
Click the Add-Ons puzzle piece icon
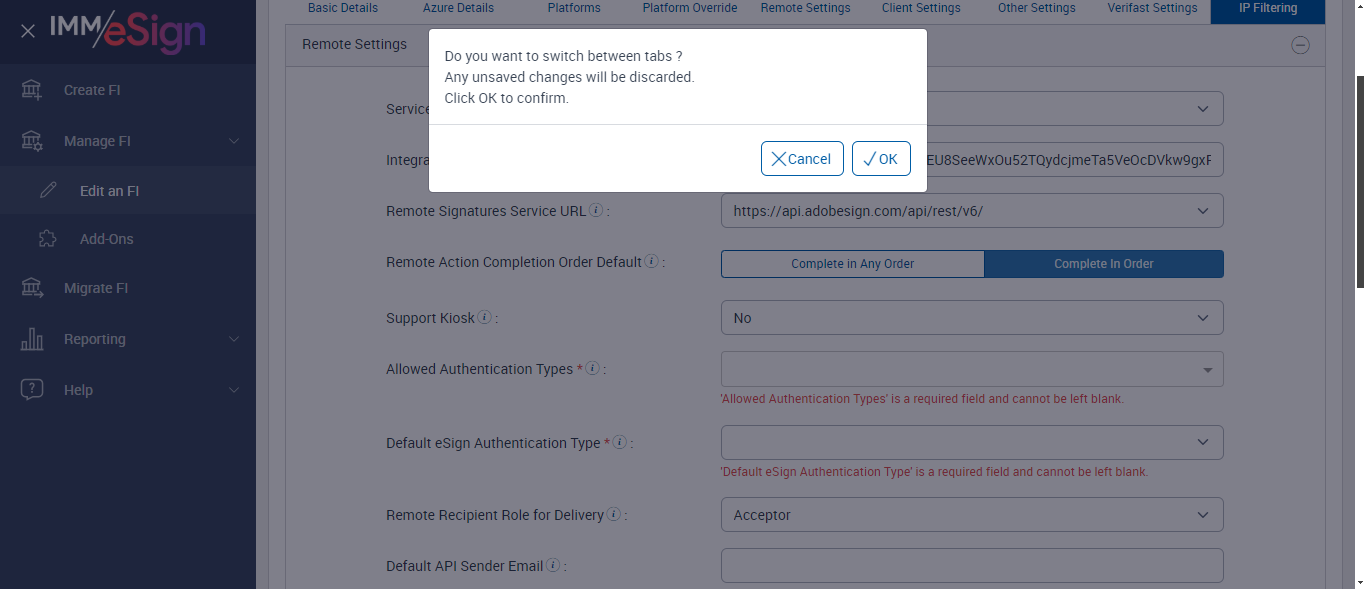(x=48, y=239)
